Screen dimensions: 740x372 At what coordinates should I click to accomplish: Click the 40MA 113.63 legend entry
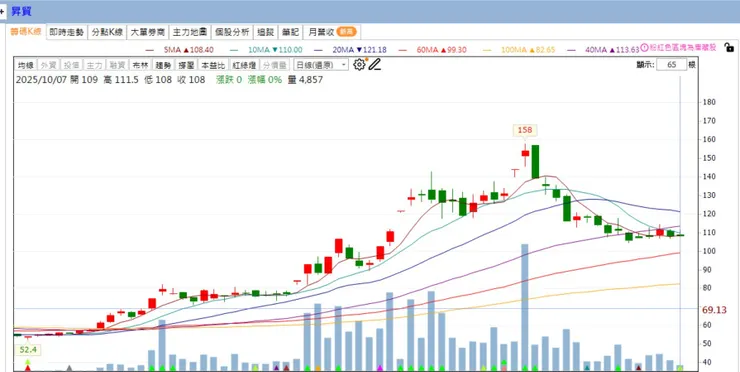605,50
